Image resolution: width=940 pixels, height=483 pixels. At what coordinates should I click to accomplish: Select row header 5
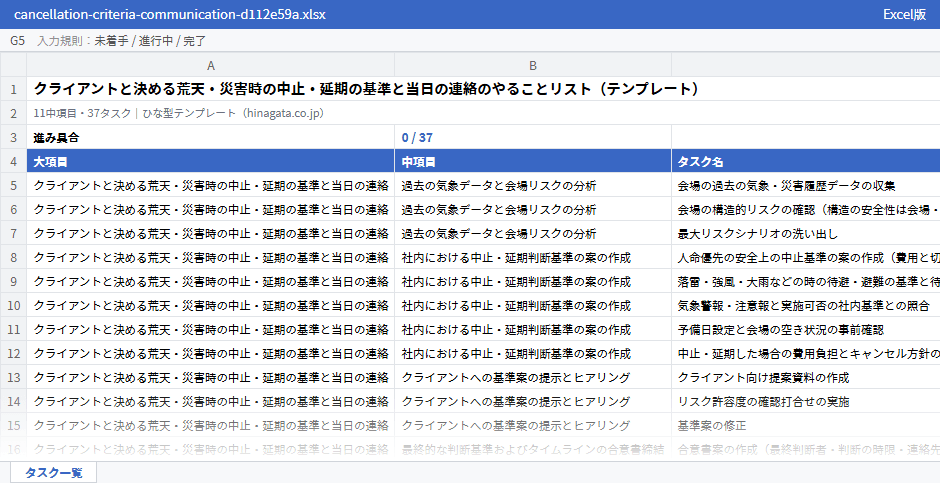[x=13, y=185]
